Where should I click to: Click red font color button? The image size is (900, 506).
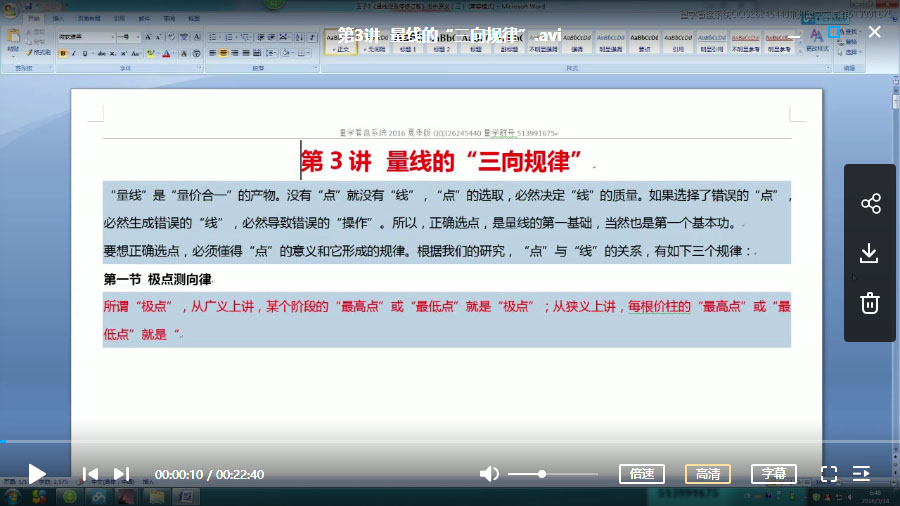(x=166, y=53)
